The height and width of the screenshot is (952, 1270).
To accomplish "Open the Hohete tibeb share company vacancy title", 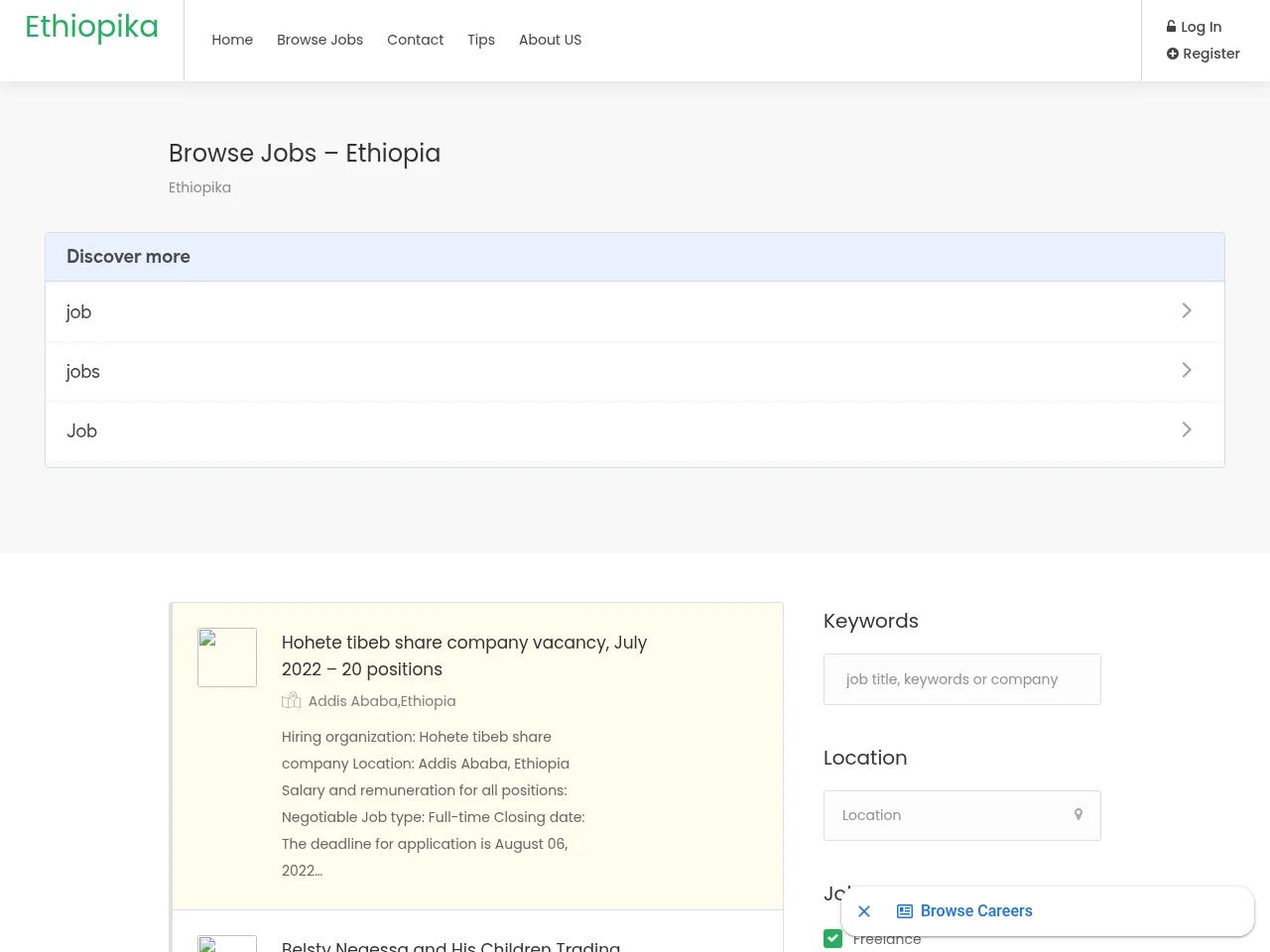I will point(464,655).
